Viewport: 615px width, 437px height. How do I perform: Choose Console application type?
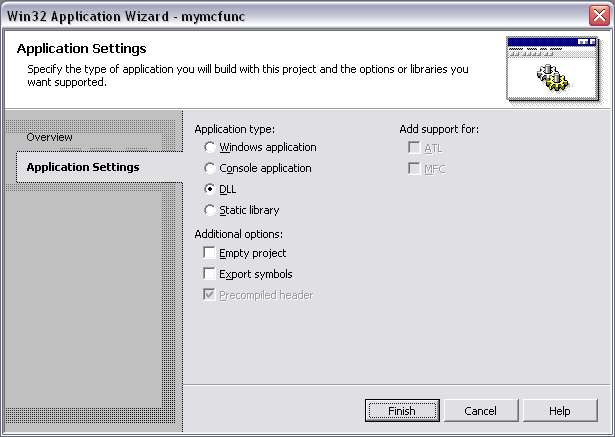(x=210, y=168)
